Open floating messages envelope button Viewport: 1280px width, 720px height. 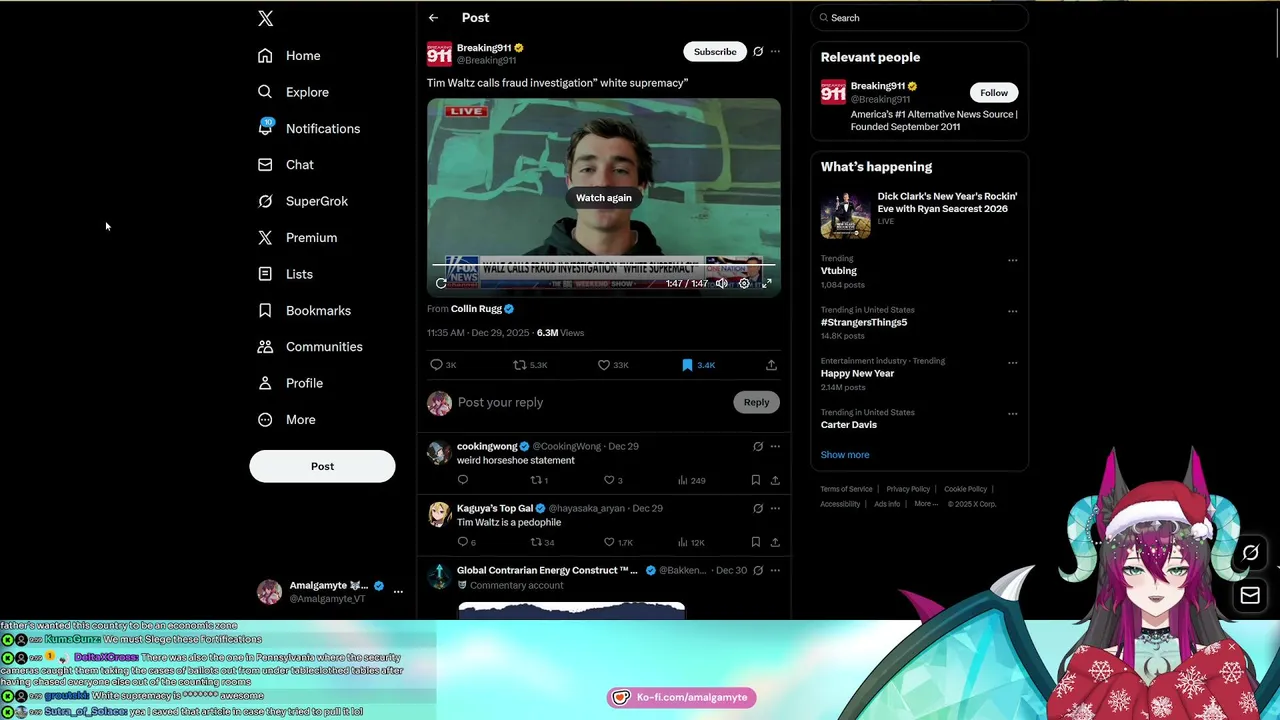click(x=1250, y=596)
